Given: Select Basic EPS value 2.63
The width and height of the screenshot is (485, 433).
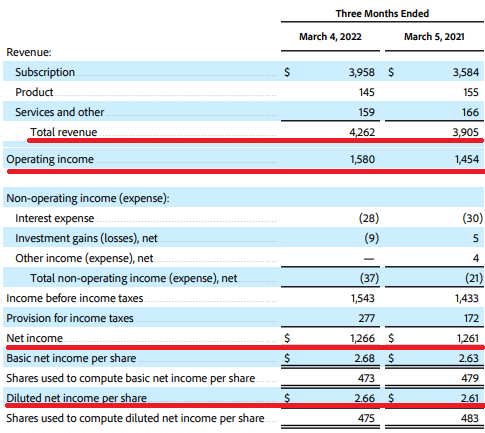Looking at the screenshot, I should pos(469,358).
